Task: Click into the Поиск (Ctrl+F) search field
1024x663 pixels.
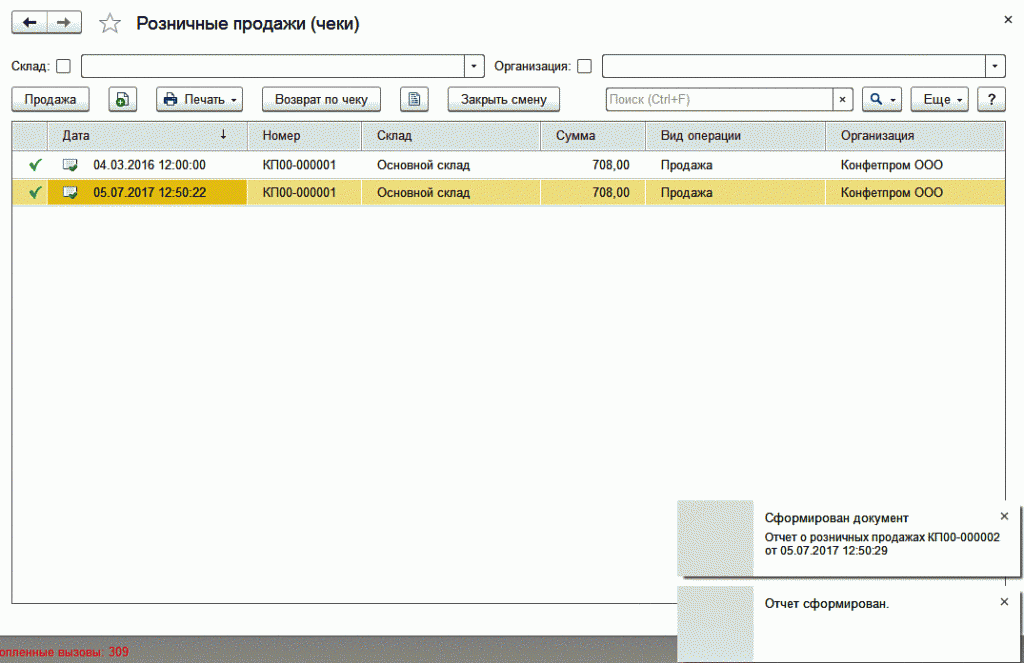Action: (718, 99)
